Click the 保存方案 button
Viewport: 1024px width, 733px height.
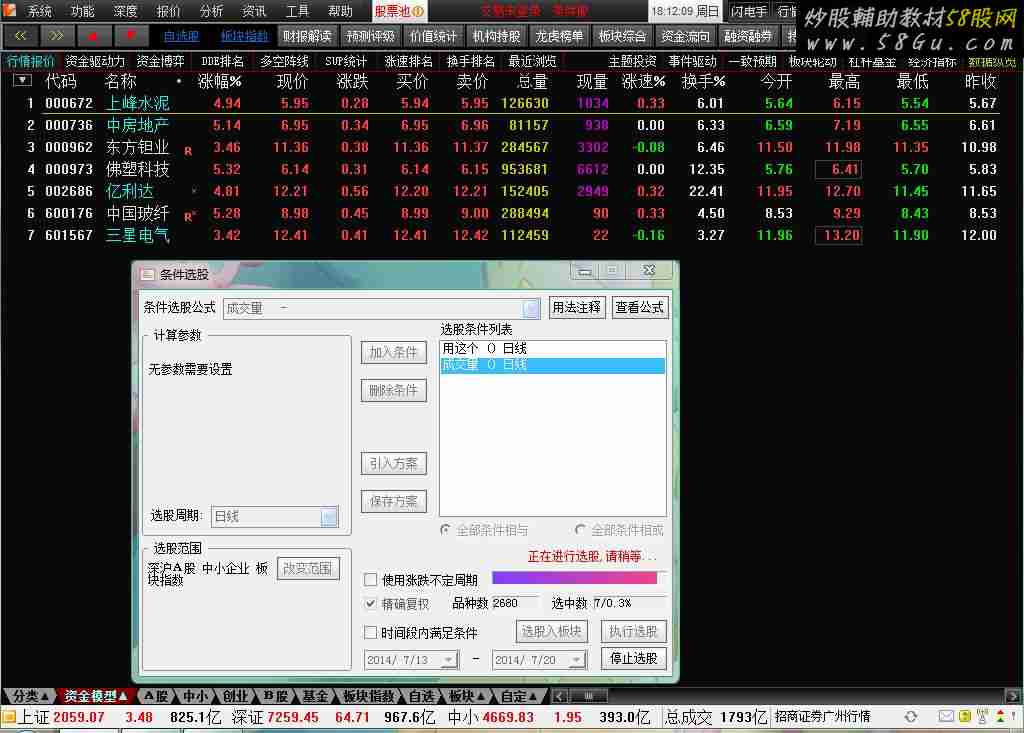[x=394, y=502]
